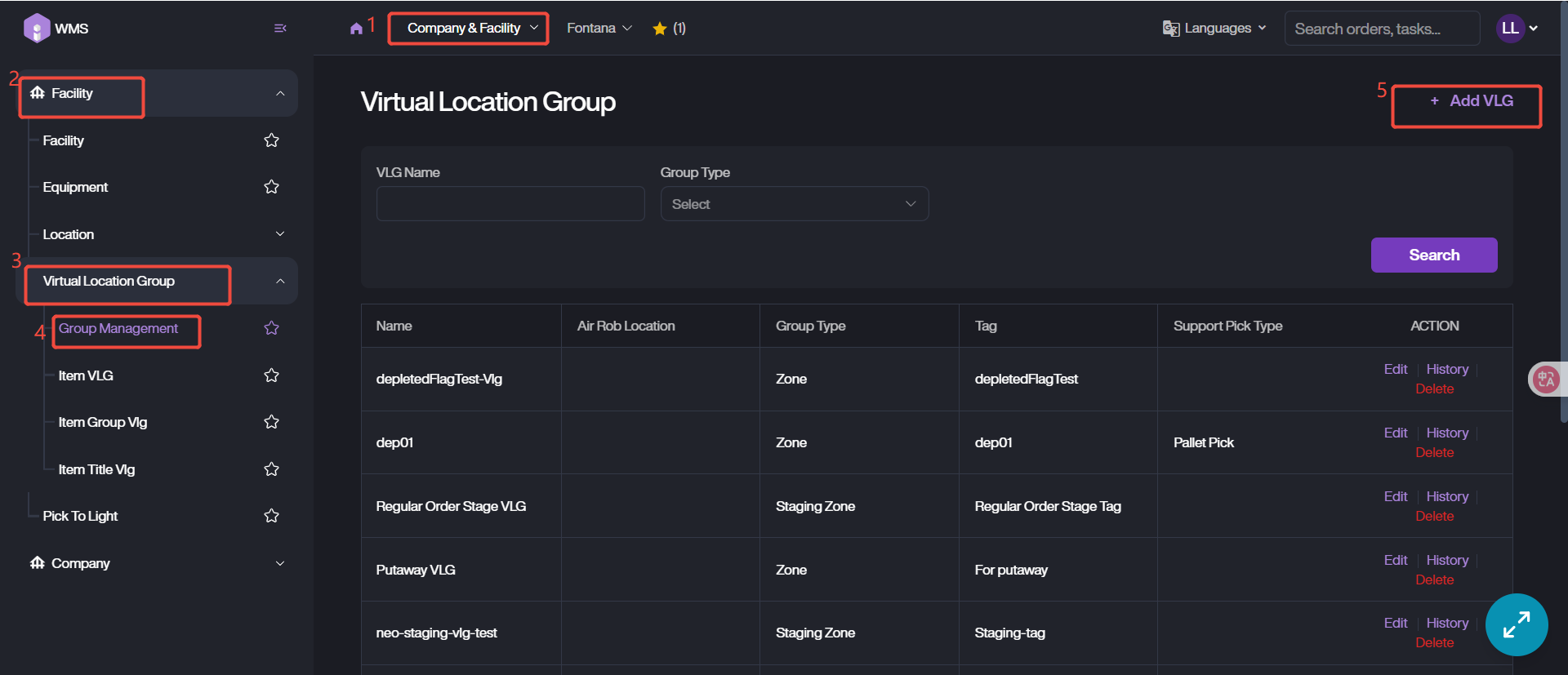Collapse the sidebar menu icon

coord(280,29)
